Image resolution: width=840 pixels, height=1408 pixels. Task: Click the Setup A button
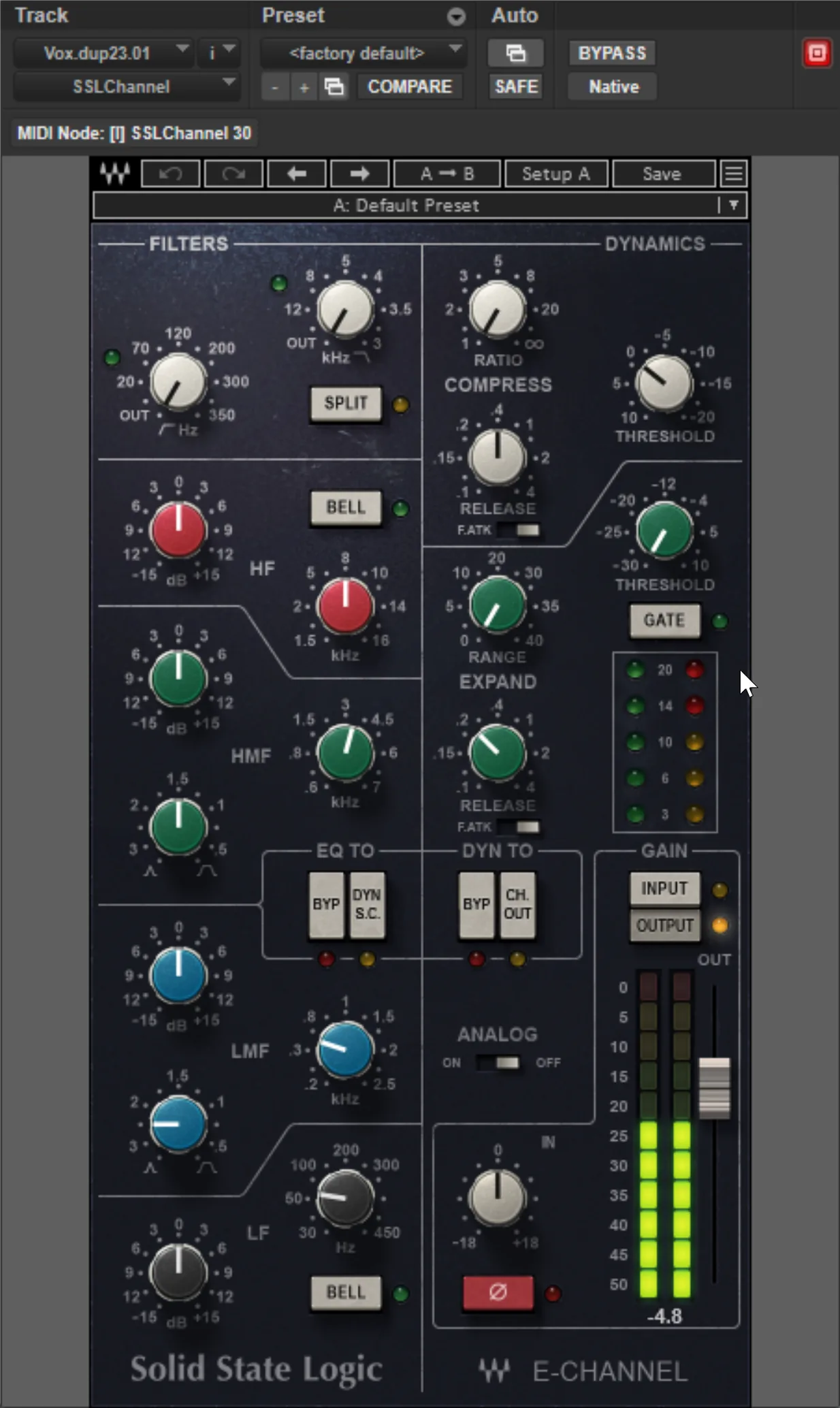[x=556, y=174]
